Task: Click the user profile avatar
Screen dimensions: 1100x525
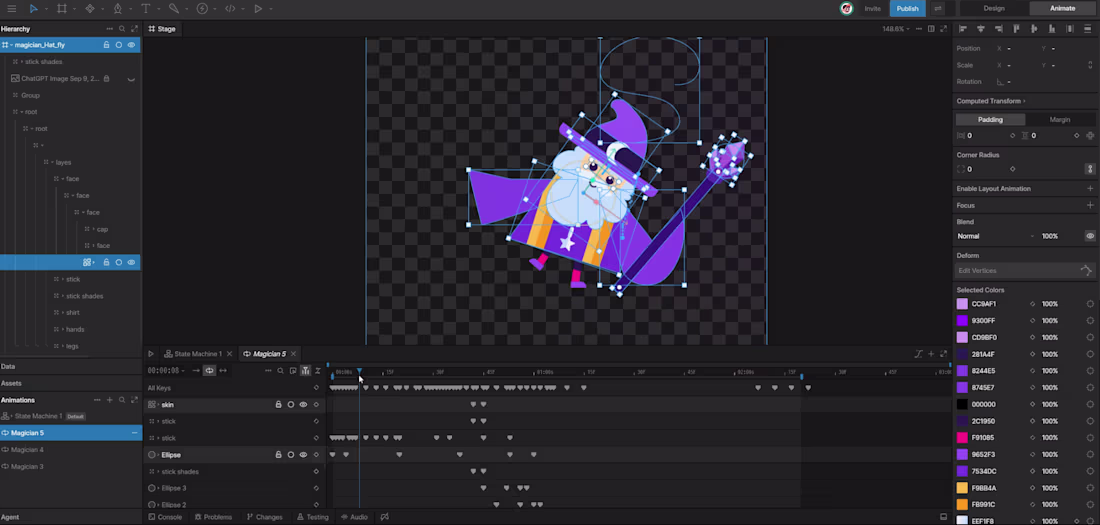Action: pos(847,8)
